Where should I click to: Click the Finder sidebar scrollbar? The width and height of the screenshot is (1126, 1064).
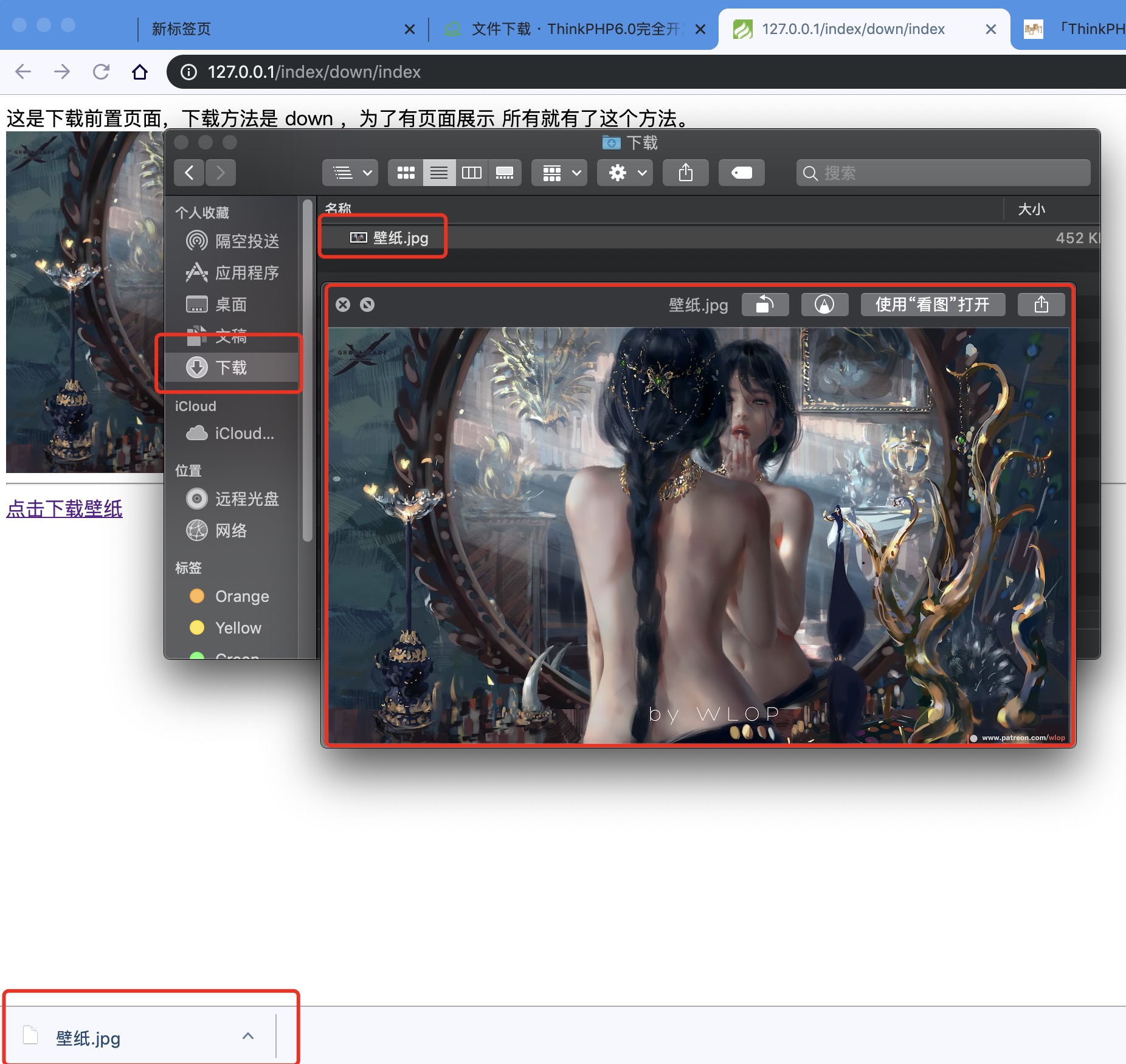pos(308,370)
